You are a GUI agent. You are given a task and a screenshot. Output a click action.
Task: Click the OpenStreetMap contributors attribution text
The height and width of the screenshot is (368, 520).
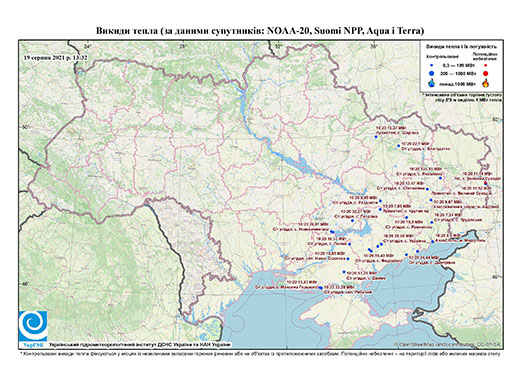(448, 344)
